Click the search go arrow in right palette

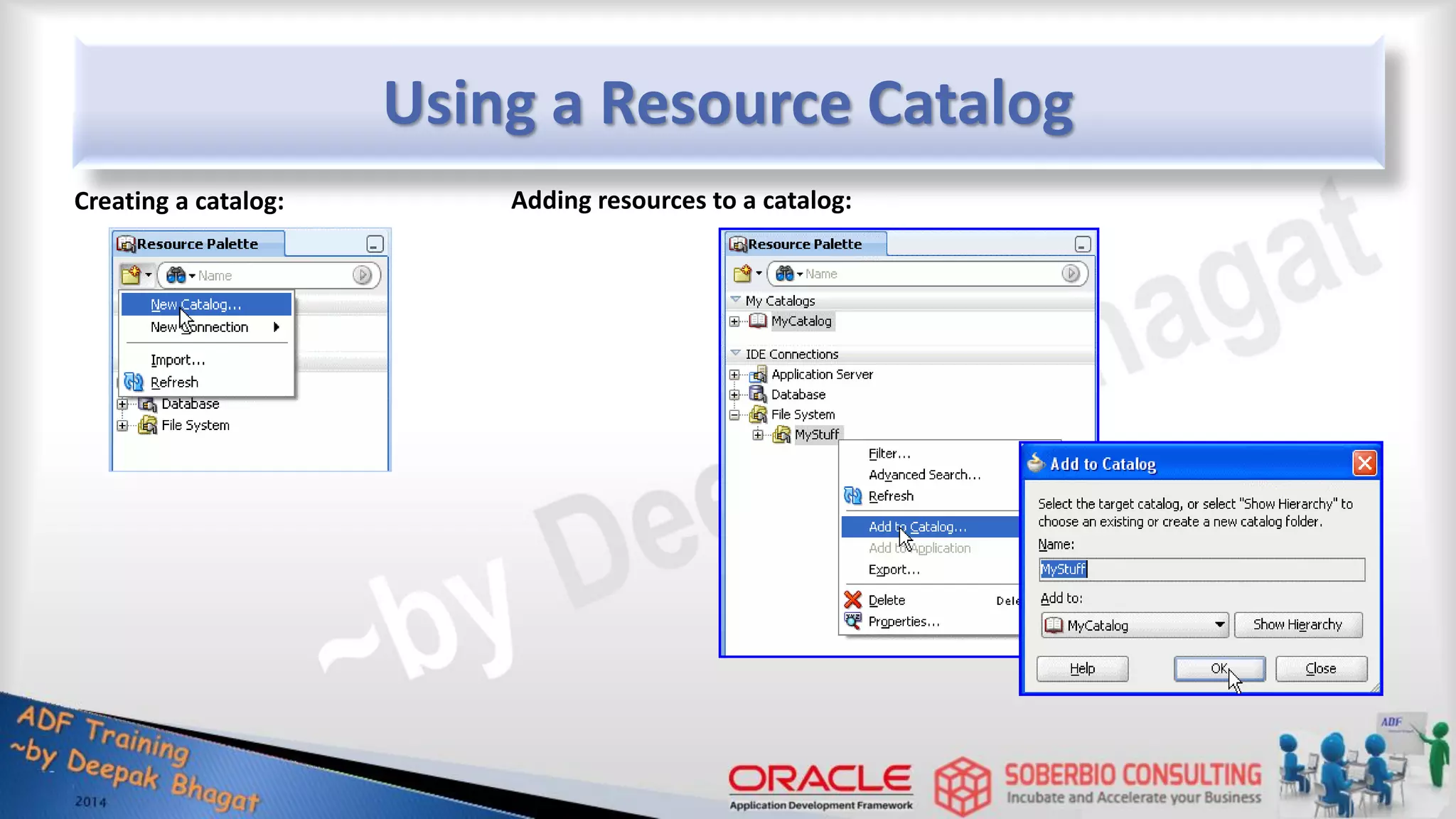(1071, 274)
